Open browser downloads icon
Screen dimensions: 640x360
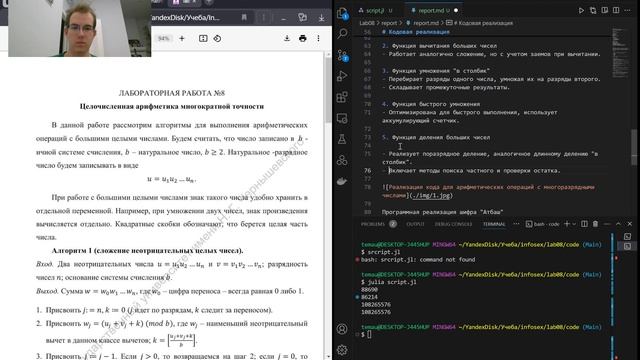pos(322,18)
